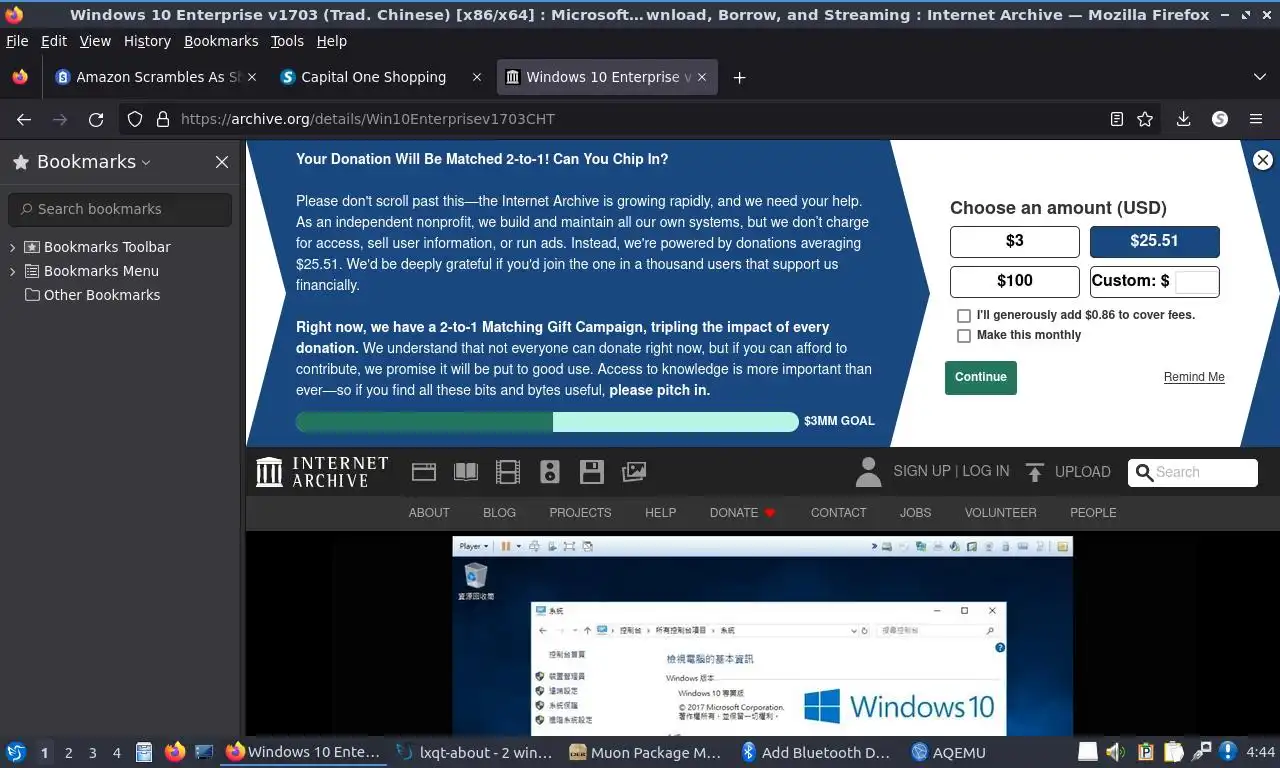Open the Internet Archive texts book icon
The height and width of the screenshot is (768, 1280).
pos(466,472)
